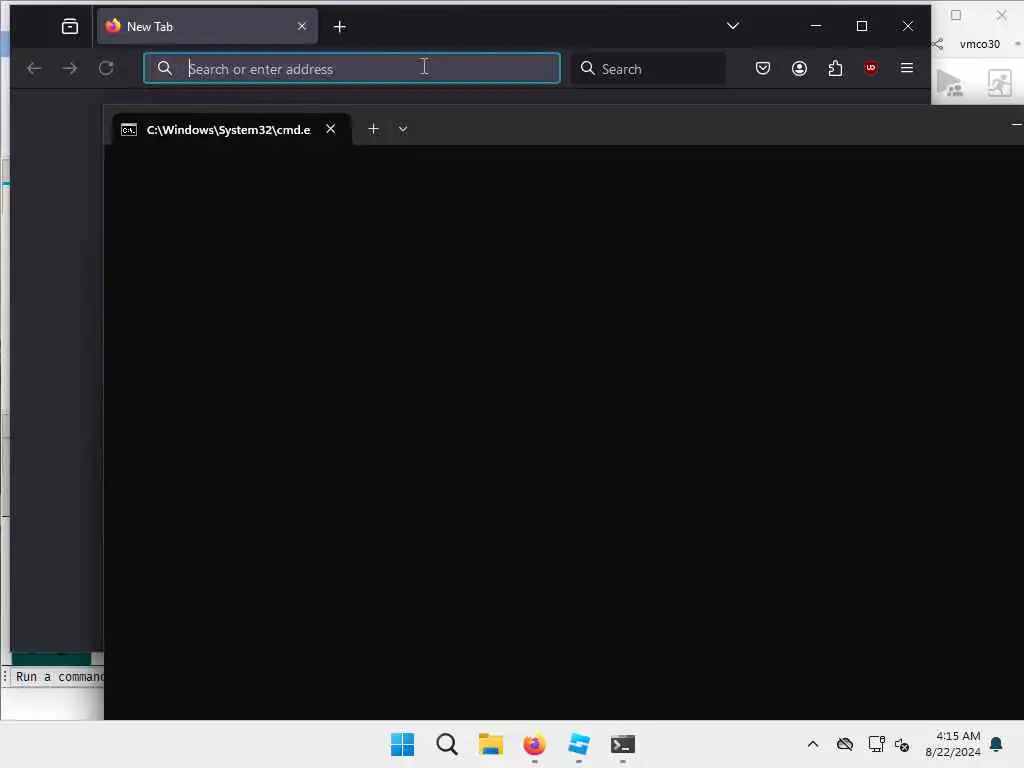Viewport: 1024px width, 768px height.
Task: Close the Firefox window
Action: click(908, 25)
